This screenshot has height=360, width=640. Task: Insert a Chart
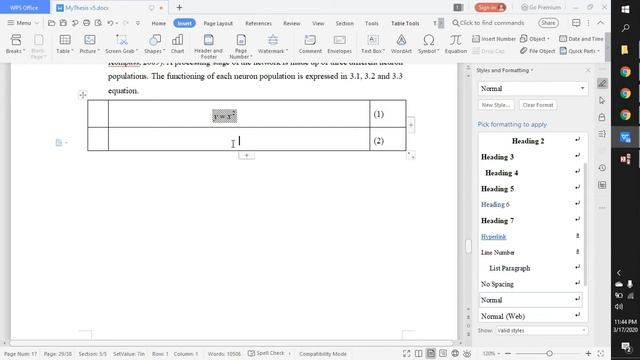click(178, 44)
